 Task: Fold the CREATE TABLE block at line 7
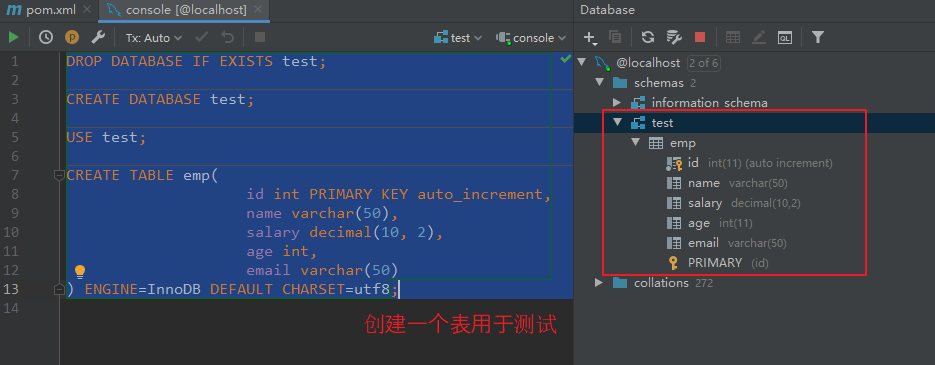pos(59,175)
